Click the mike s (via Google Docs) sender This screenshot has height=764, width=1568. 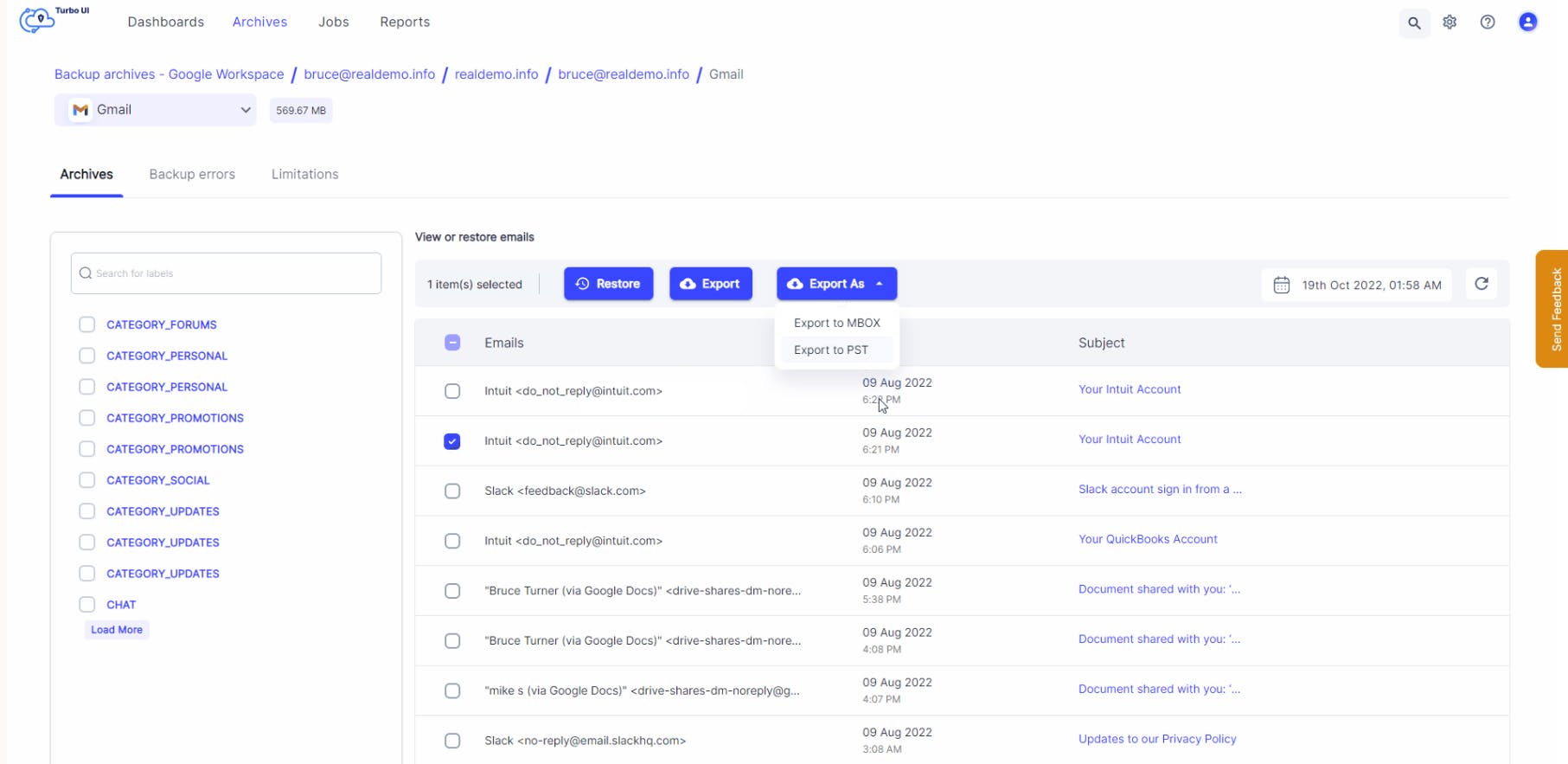click(x=642, y=691)
